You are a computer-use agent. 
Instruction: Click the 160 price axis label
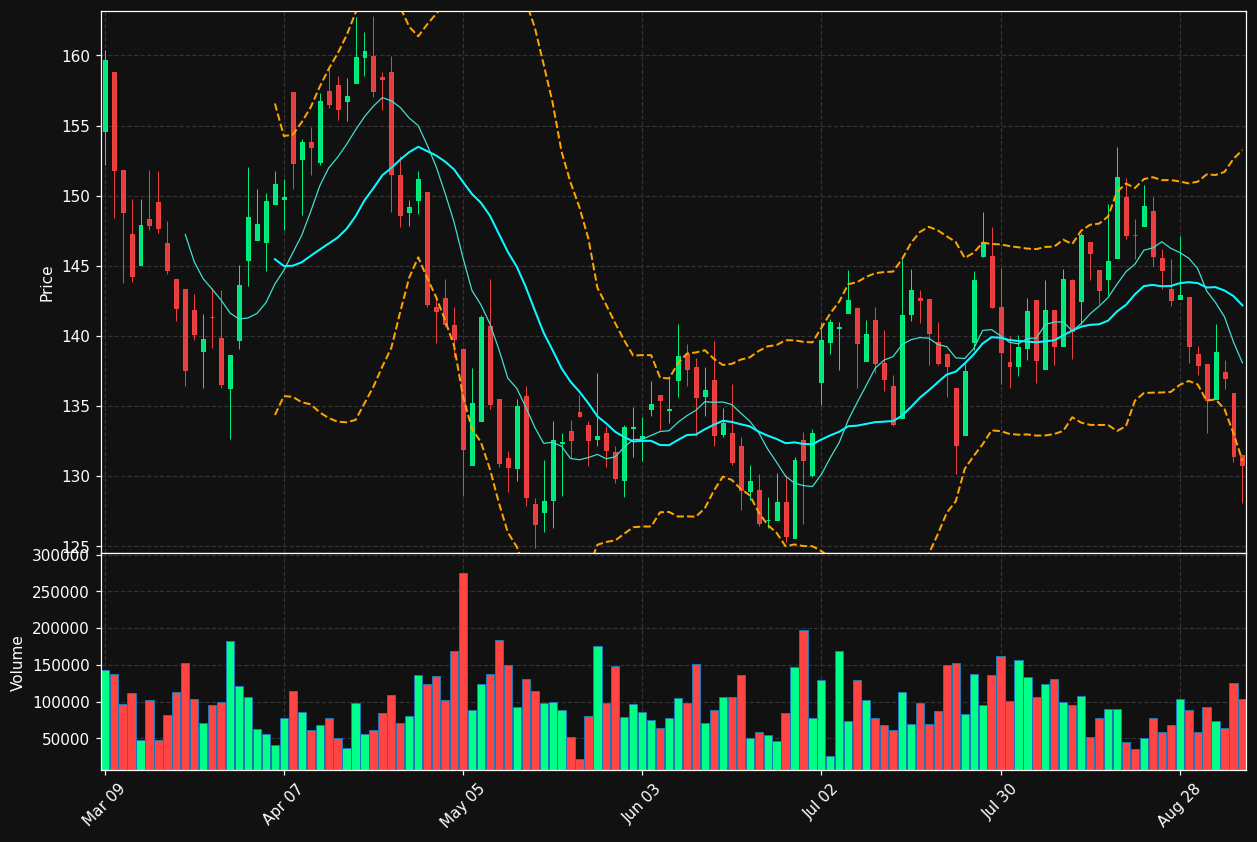pyautogui.click(x=75, y=56)
